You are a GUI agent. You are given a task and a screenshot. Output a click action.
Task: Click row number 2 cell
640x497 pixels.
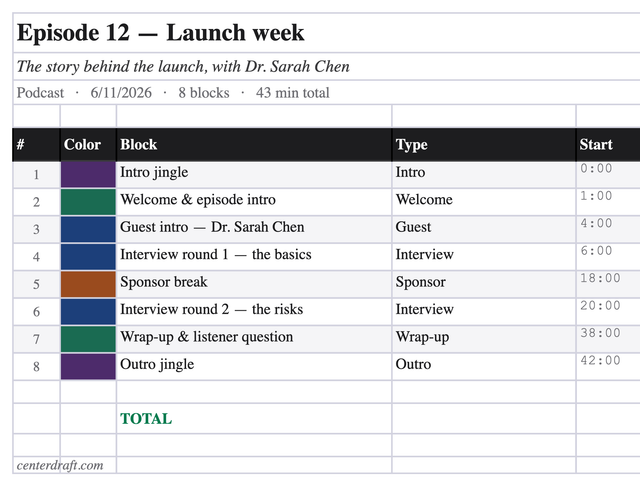(36, 202)
